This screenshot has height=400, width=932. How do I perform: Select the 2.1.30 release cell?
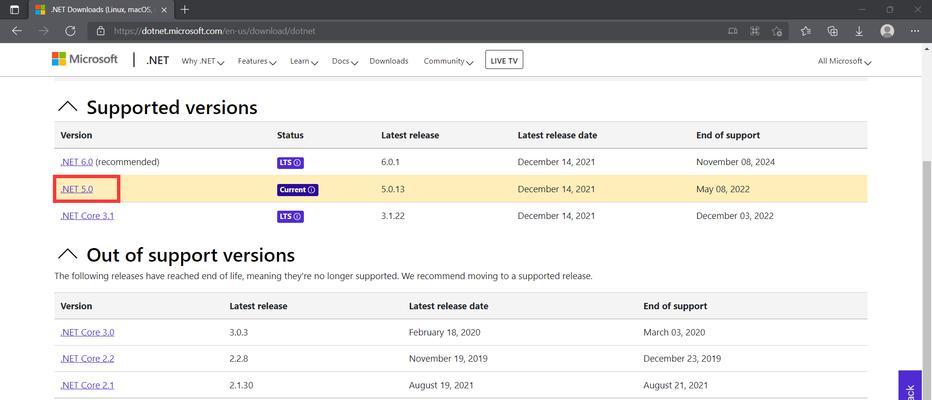241,386
